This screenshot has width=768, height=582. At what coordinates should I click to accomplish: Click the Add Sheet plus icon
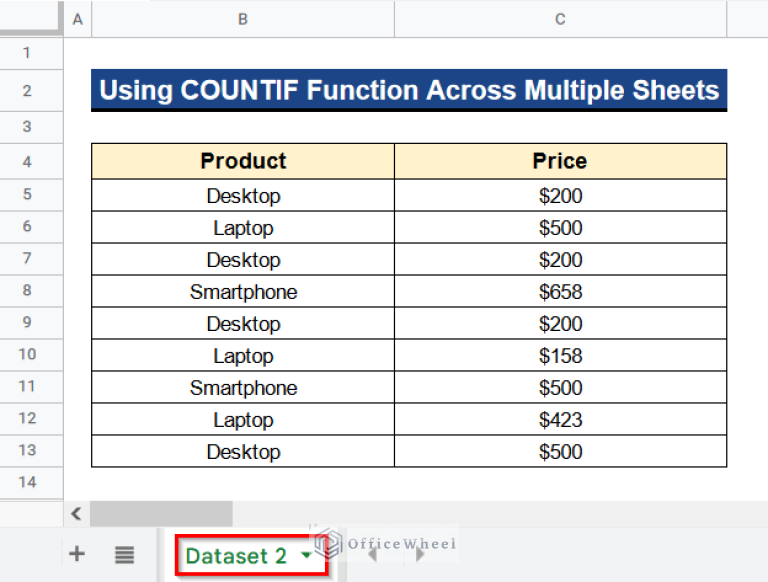(76, 554)
